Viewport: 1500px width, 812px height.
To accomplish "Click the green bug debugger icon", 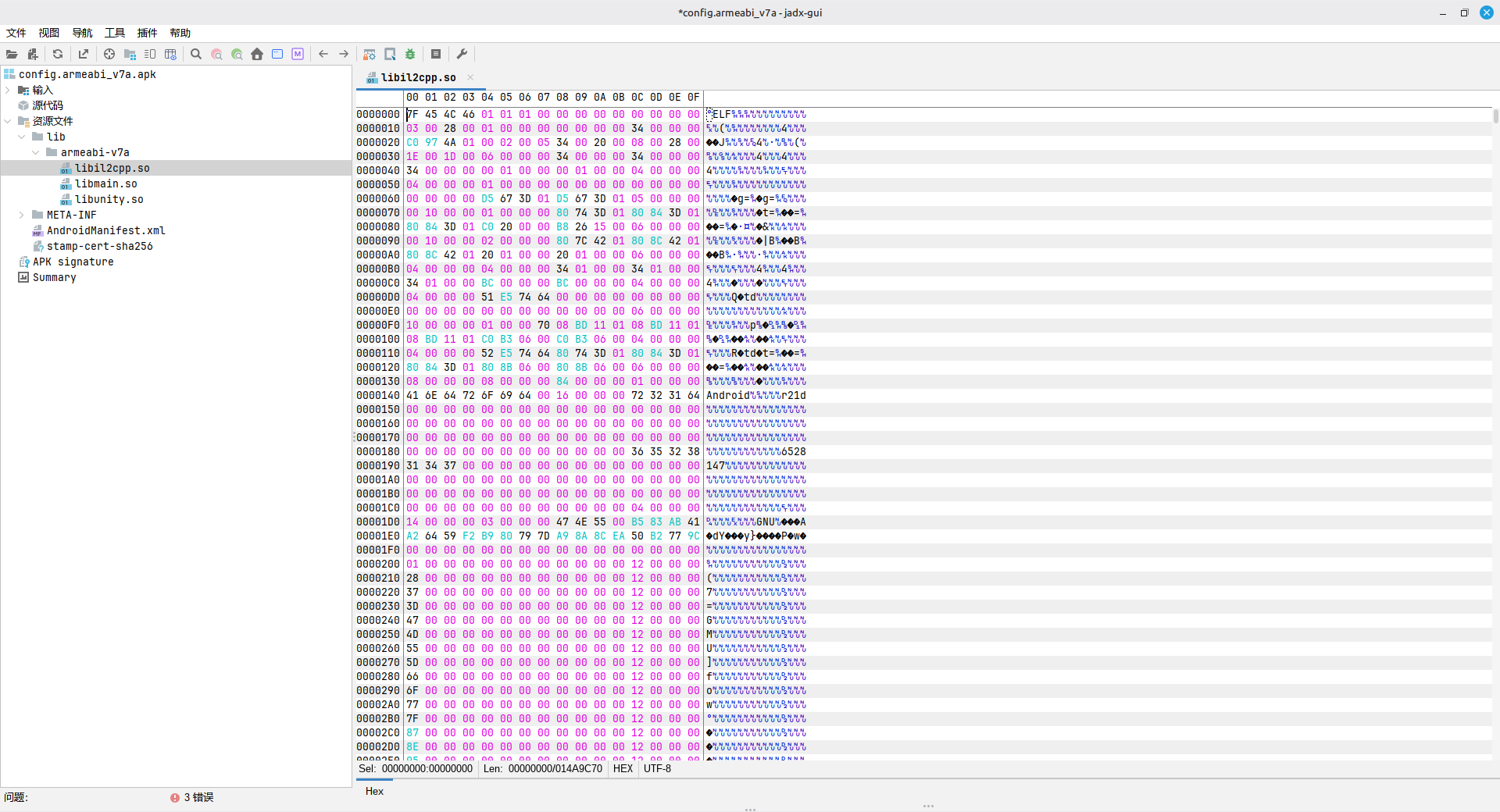I will 410,54.
